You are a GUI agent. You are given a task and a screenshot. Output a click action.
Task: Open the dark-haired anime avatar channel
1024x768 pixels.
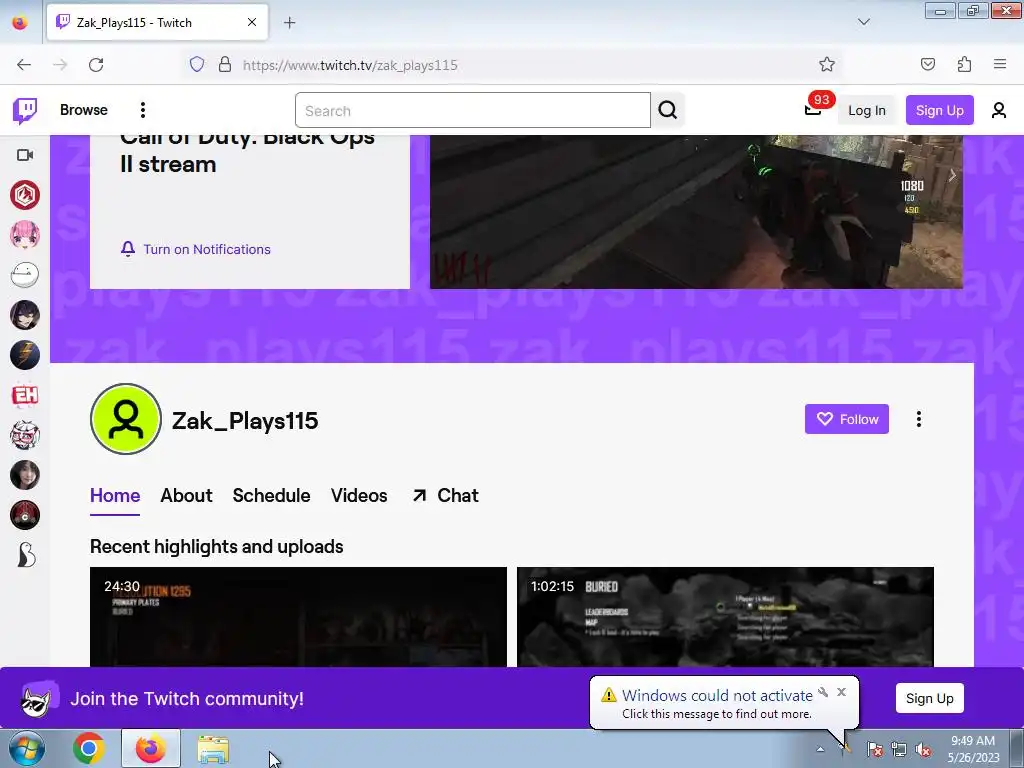click(25, 315)
